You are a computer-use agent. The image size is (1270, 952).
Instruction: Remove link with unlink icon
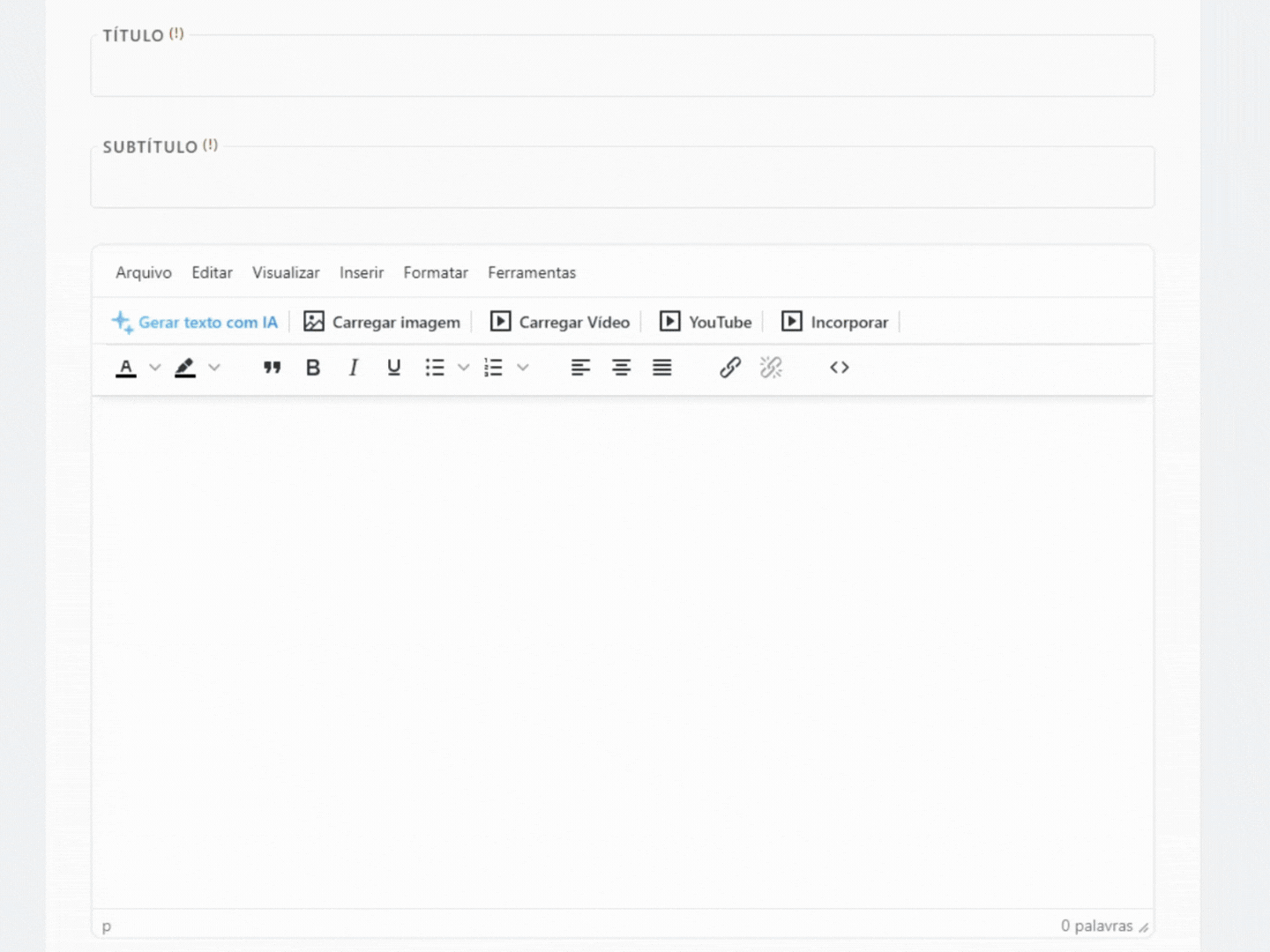coord(771,368)
